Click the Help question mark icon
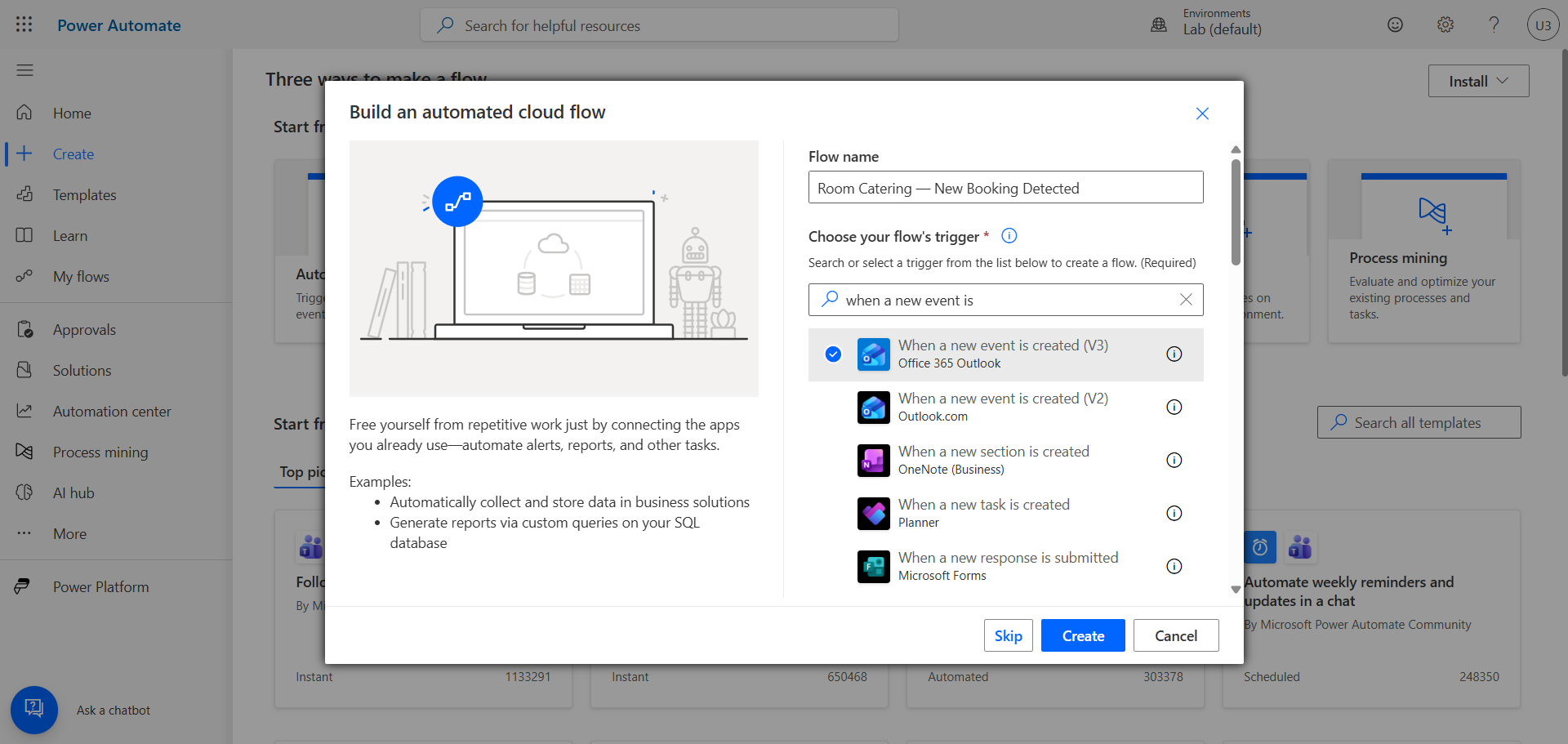Viewport: 1568px width, 744px height. pos(1494,25)
